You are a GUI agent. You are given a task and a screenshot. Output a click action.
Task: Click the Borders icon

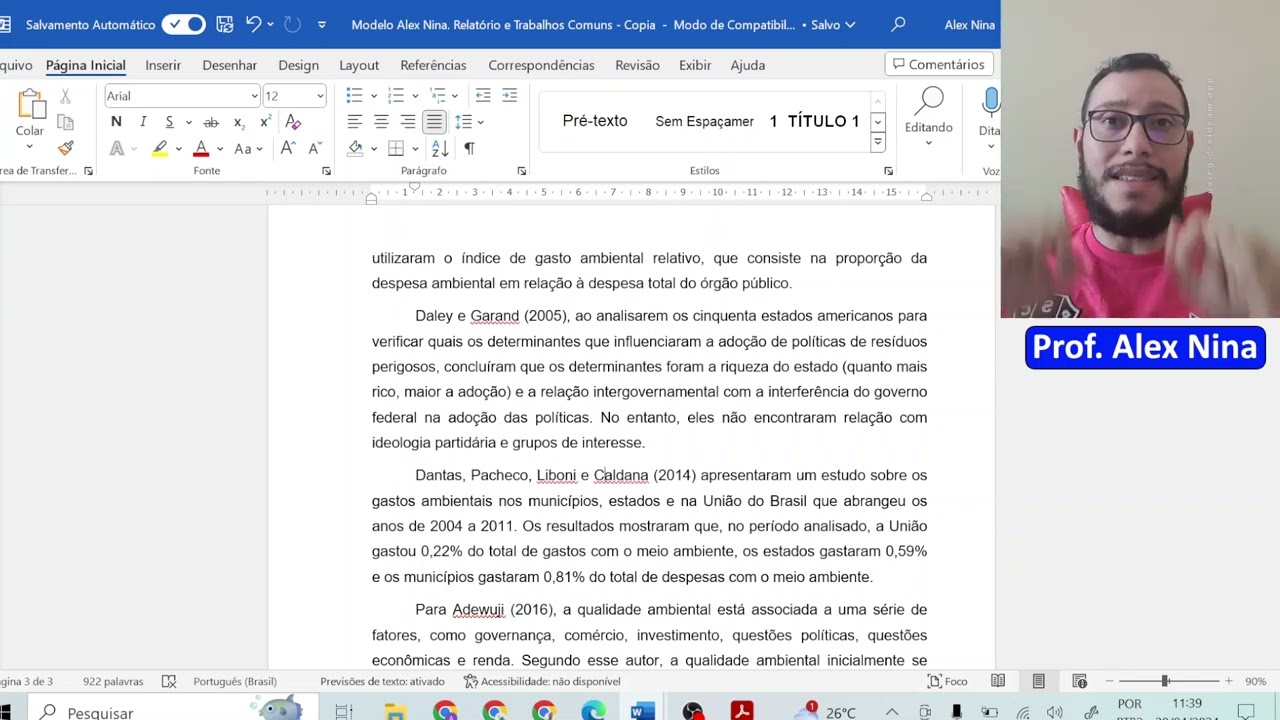point(396,148)
